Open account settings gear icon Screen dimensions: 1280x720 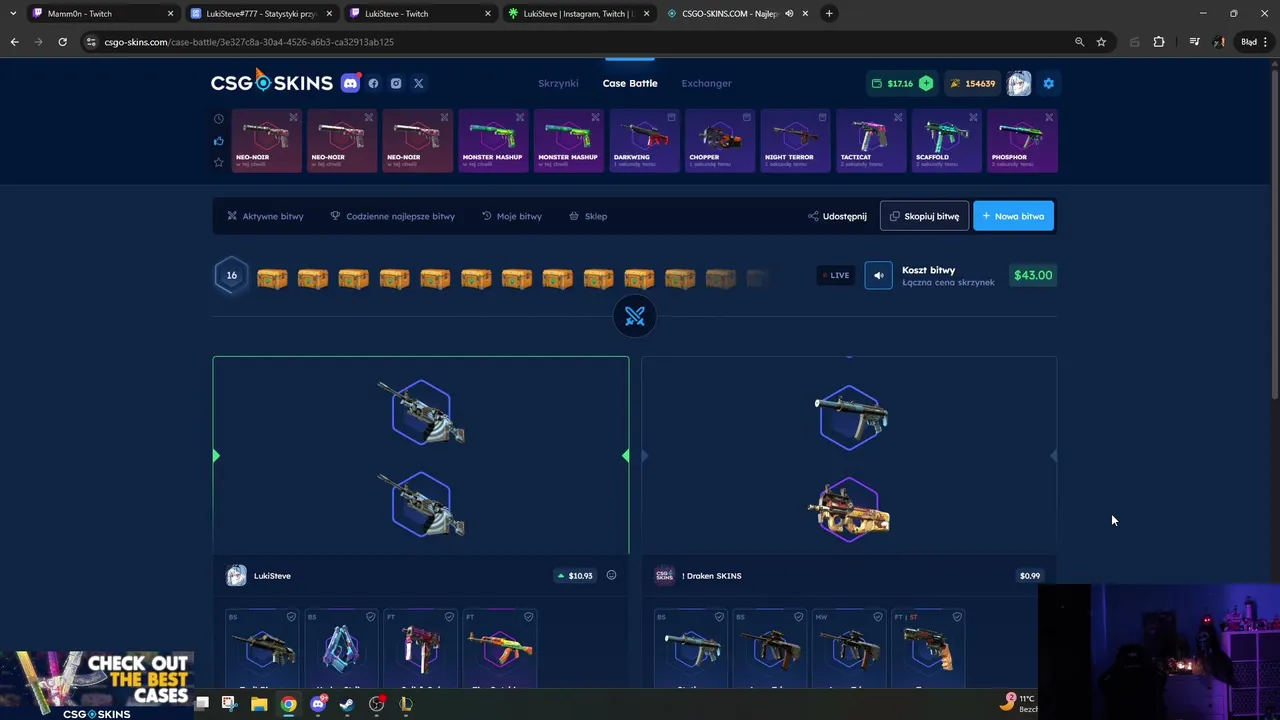[1048, 83]
